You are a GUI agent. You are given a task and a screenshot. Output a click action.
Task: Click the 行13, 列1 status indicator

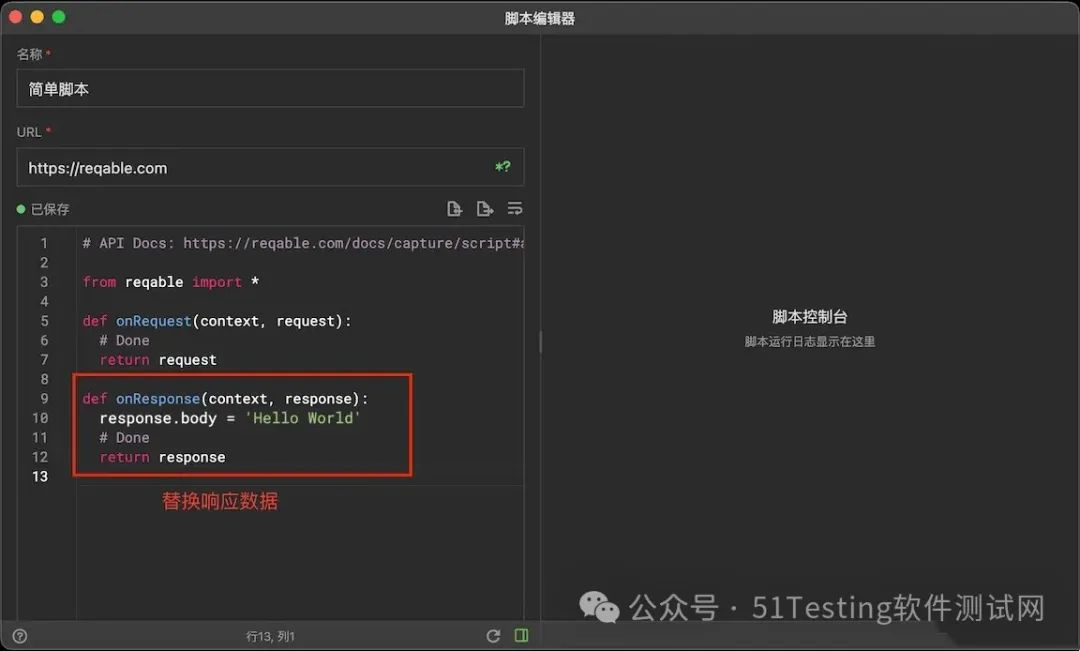tap(270, 635)
